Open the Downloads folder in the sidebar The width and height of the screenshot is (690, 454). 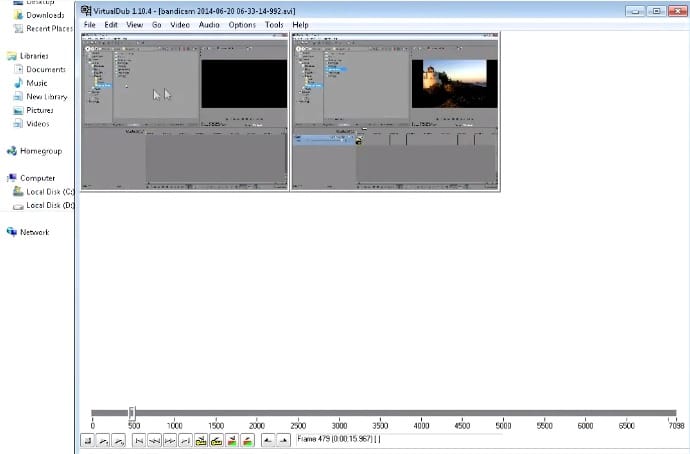coord(45,15)
